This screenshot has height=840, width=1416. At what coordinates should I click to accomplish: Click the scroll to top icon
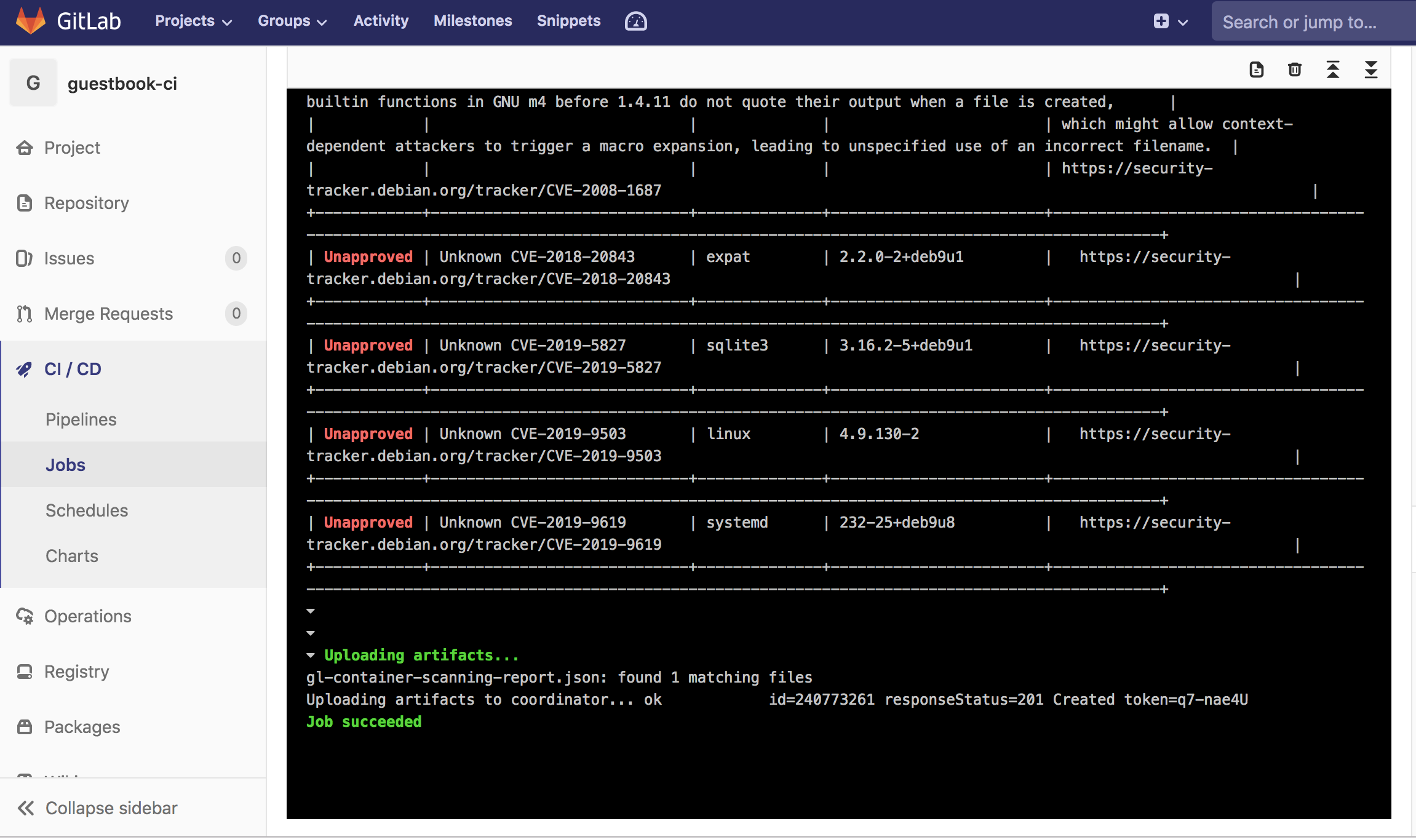point(1333,70)
